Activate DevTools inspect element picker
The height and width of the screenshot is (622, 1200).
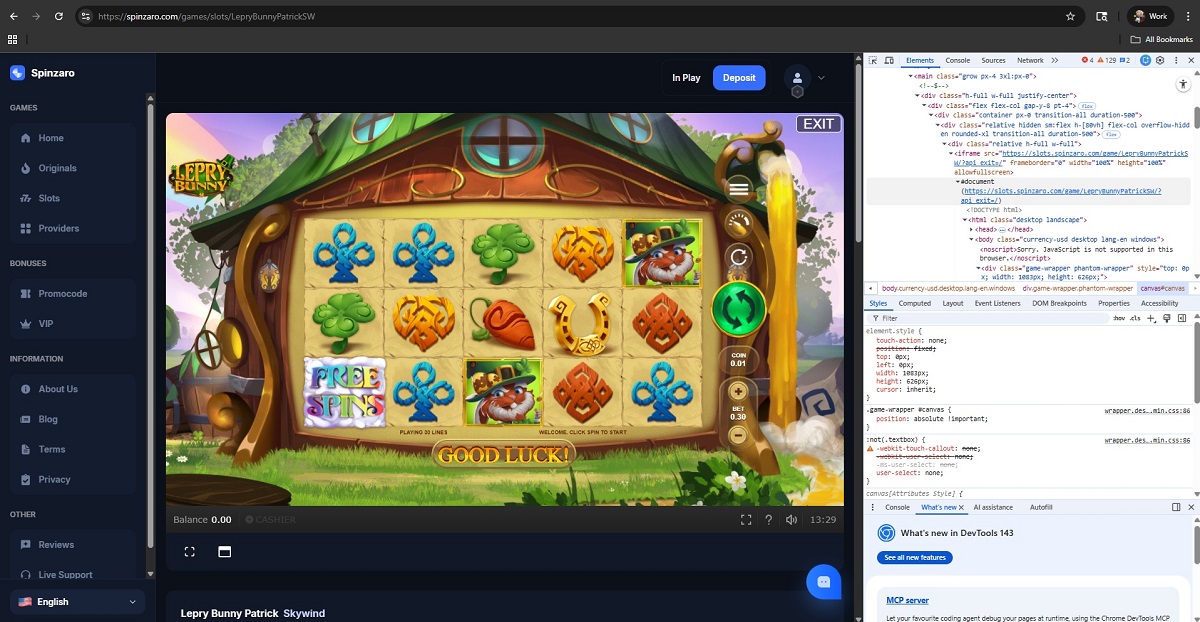(x=873, y=60)
